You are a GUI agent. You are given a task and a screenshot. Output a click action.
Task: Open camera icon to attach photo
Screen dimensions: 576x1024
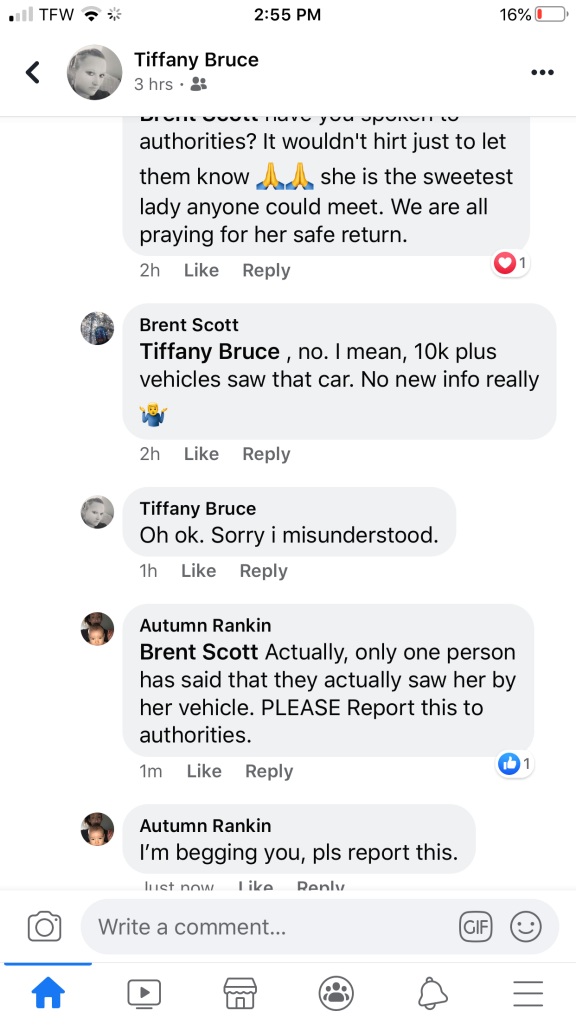44,927
